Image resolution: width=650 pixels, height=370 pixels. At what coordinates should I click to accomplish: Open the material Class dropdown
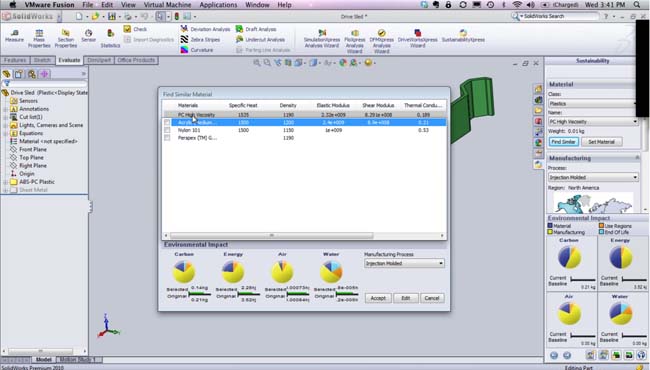593,104
